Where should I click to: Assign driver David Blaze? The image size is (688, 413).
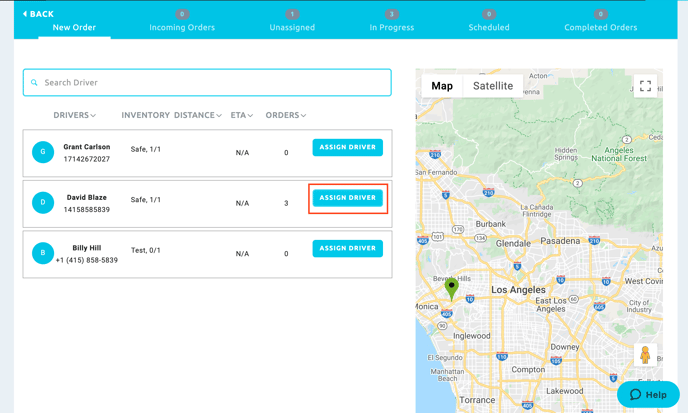pos(348,198)
